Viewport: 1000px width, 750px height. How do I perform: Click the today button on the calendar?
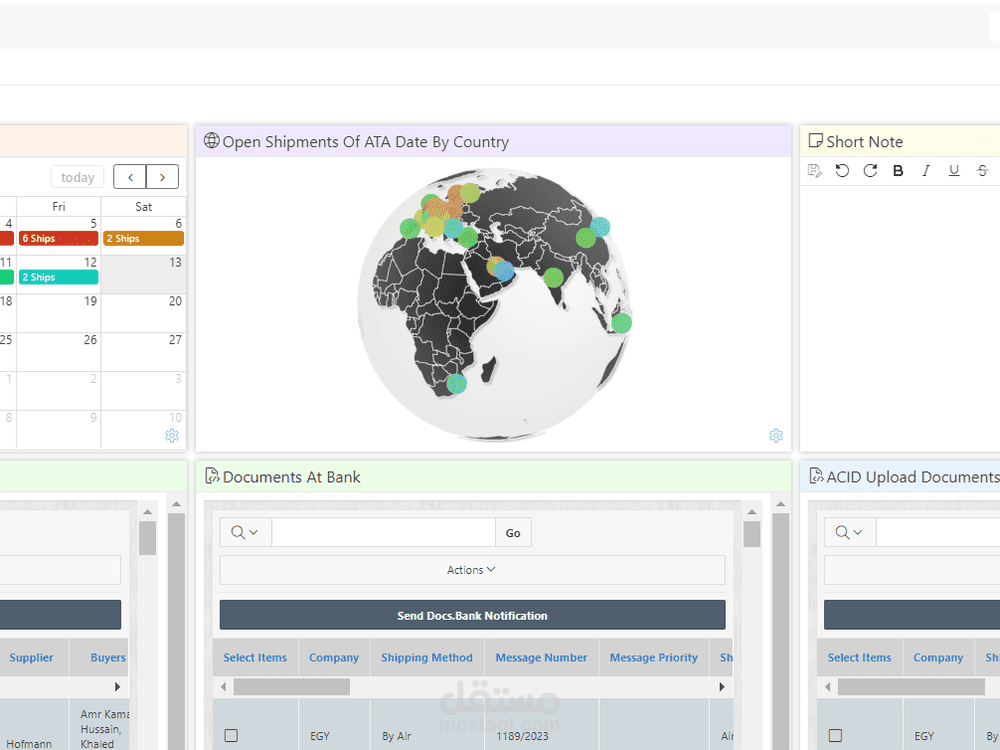77,176
